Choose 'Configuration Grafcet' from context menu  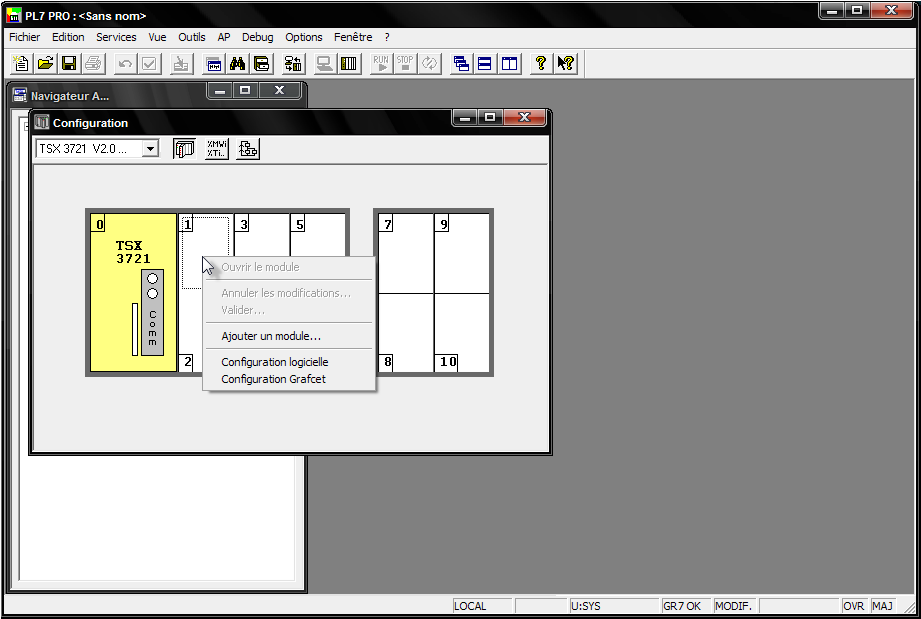point(289,379)
